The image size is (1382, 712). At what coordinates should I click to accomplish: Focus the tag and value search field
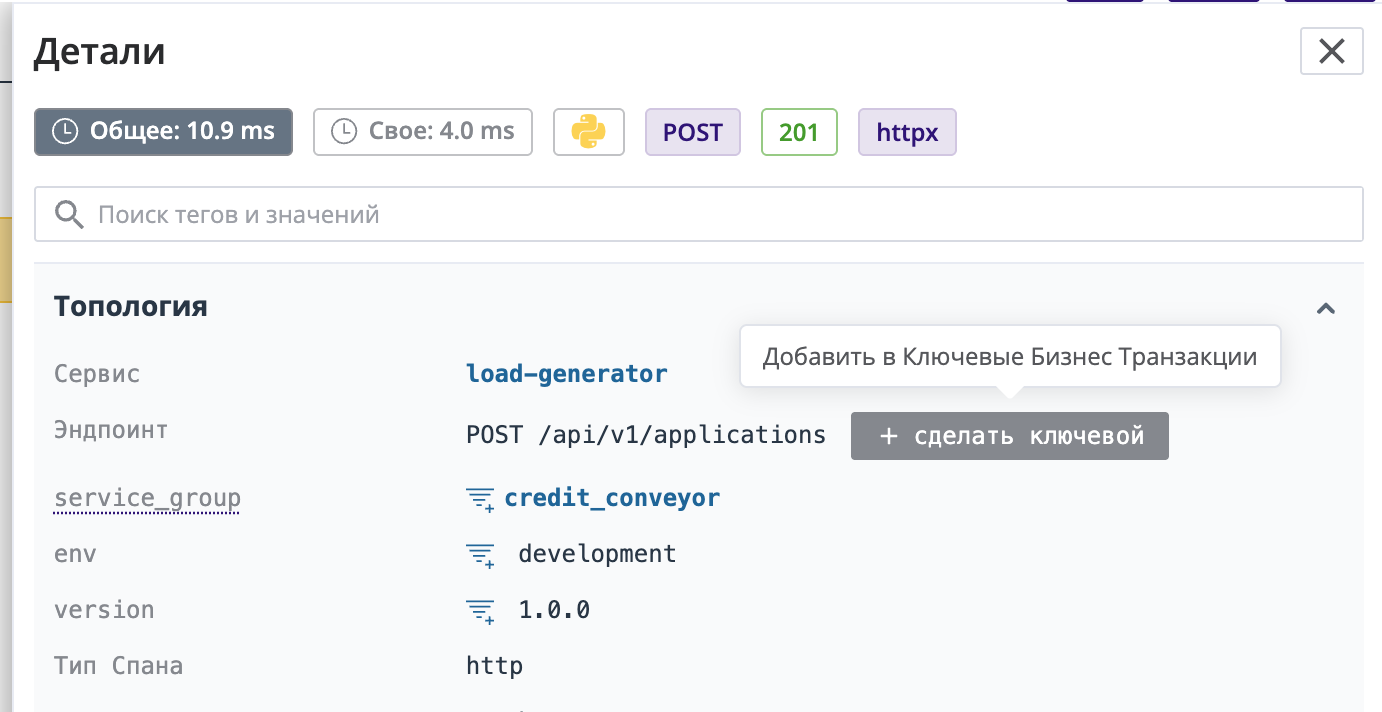[720, 214]
